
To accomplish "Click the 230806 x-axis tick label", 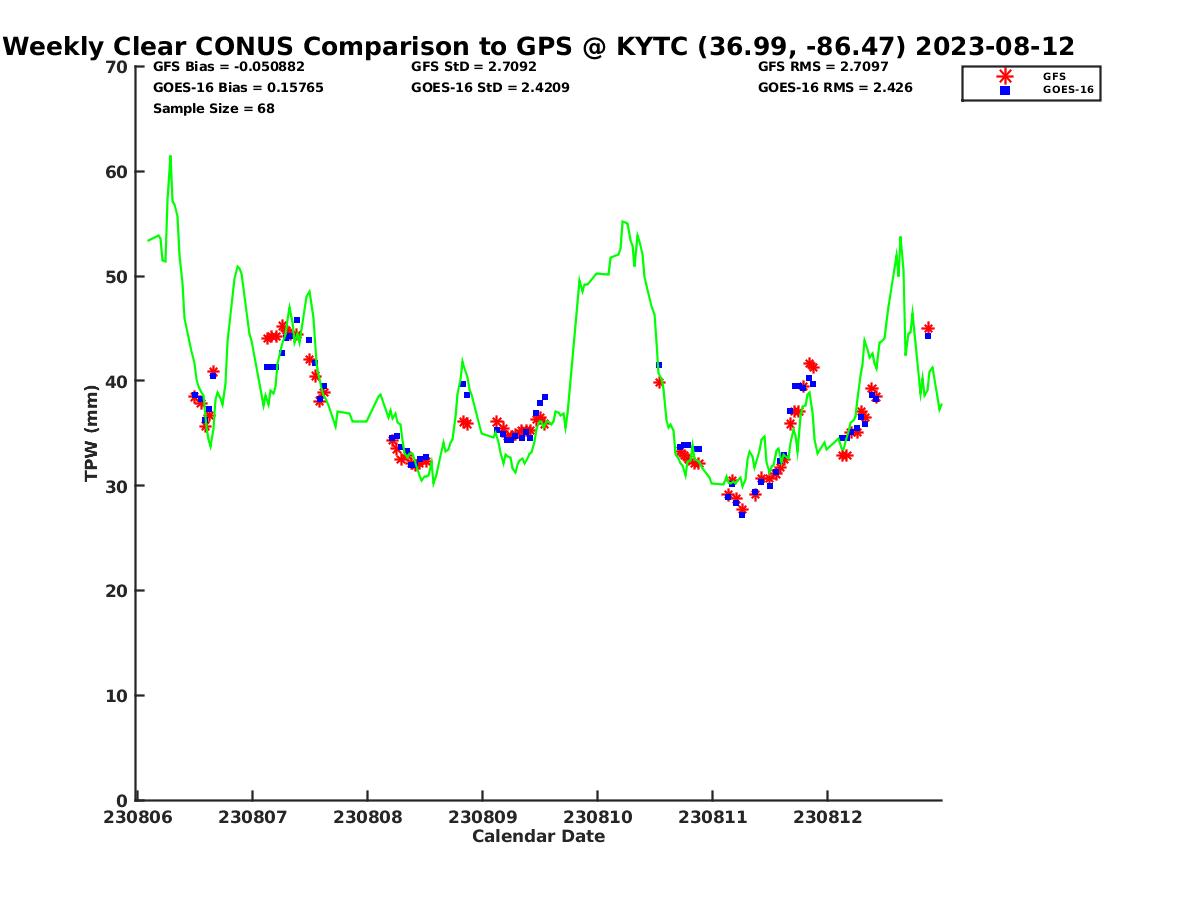I will click(x=136, y=817).
